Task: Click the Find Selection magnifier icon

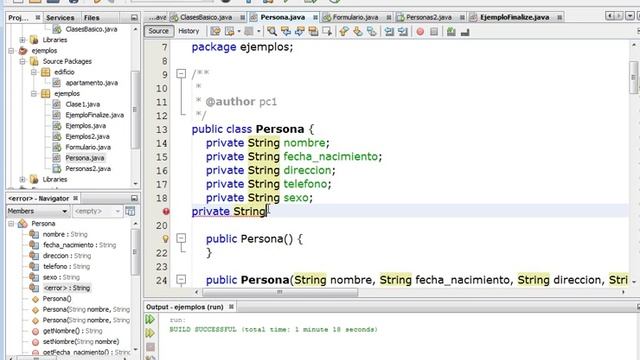Action: pos(272,31)
